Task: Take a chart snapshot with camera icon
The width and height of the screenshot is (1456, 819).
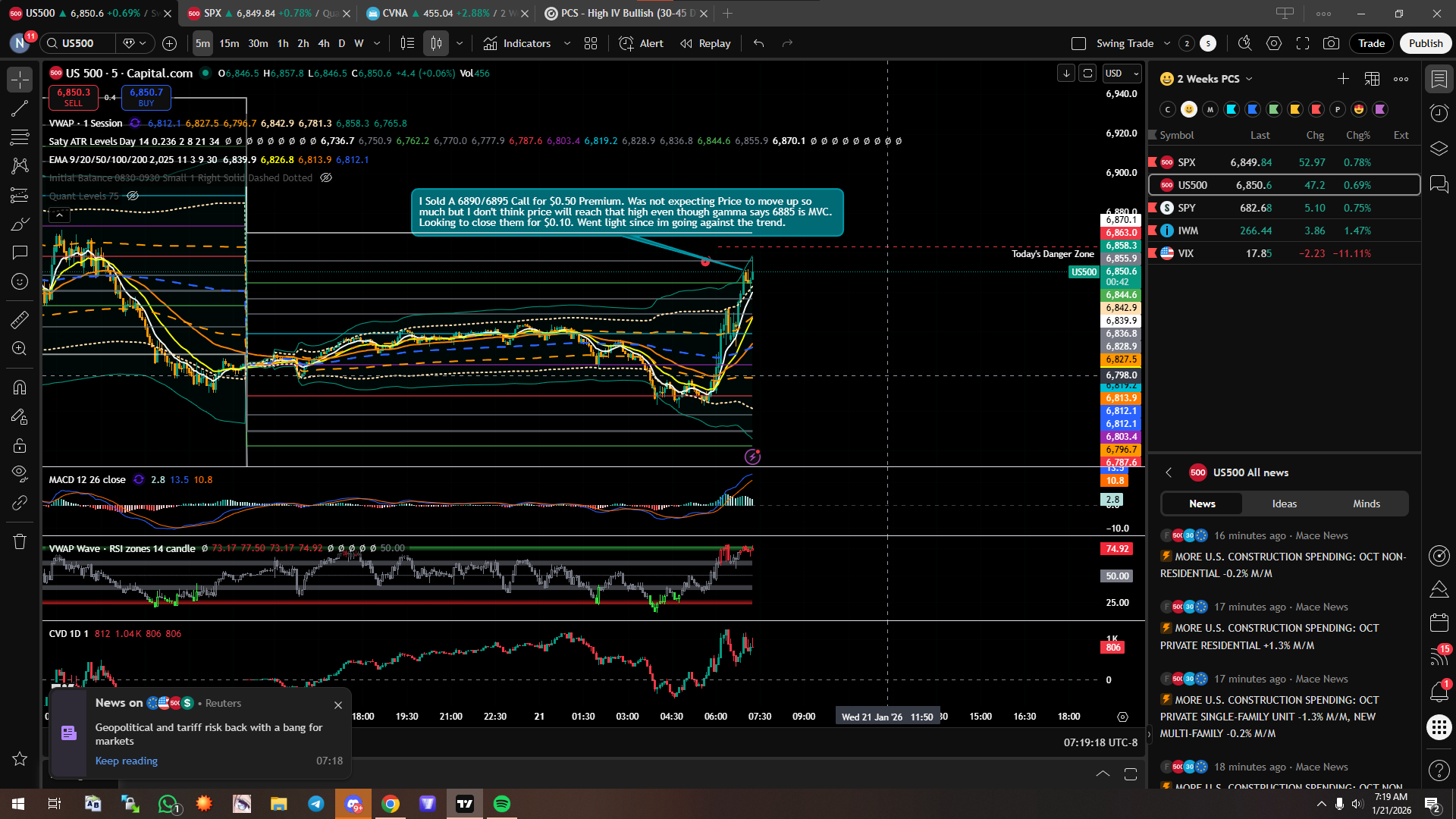Action: pos(1331,43)
